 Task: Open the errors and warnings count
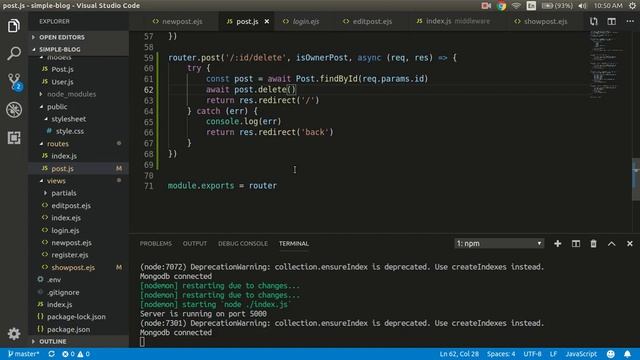(x=76, y=354)
